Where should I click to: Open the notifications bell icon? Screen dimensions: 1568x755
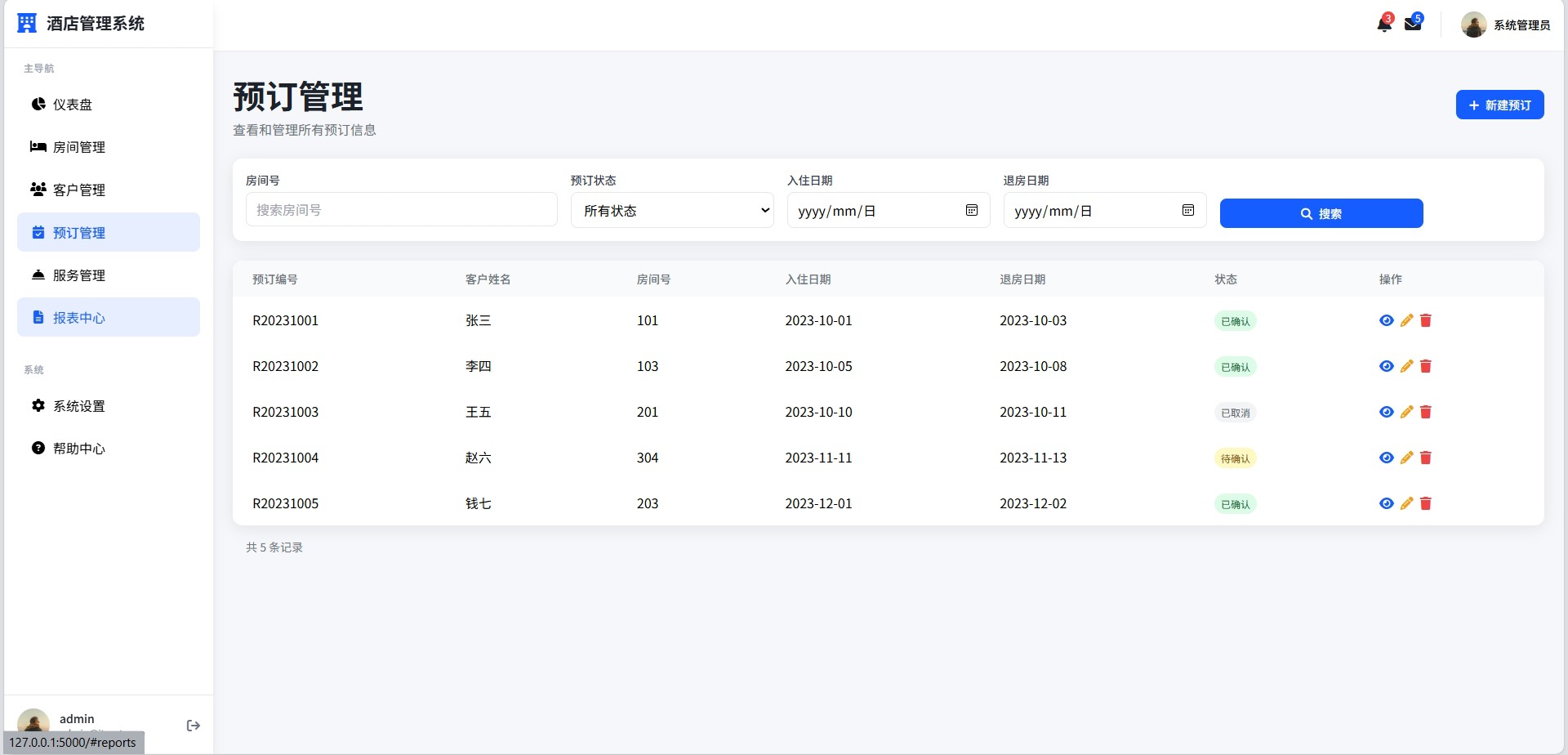[x=1384, y=25]
